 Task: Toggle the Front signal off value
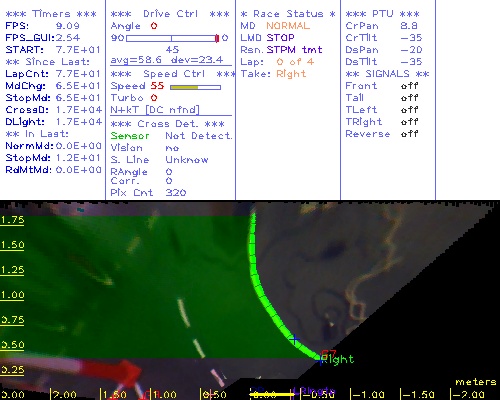(409, 86)
